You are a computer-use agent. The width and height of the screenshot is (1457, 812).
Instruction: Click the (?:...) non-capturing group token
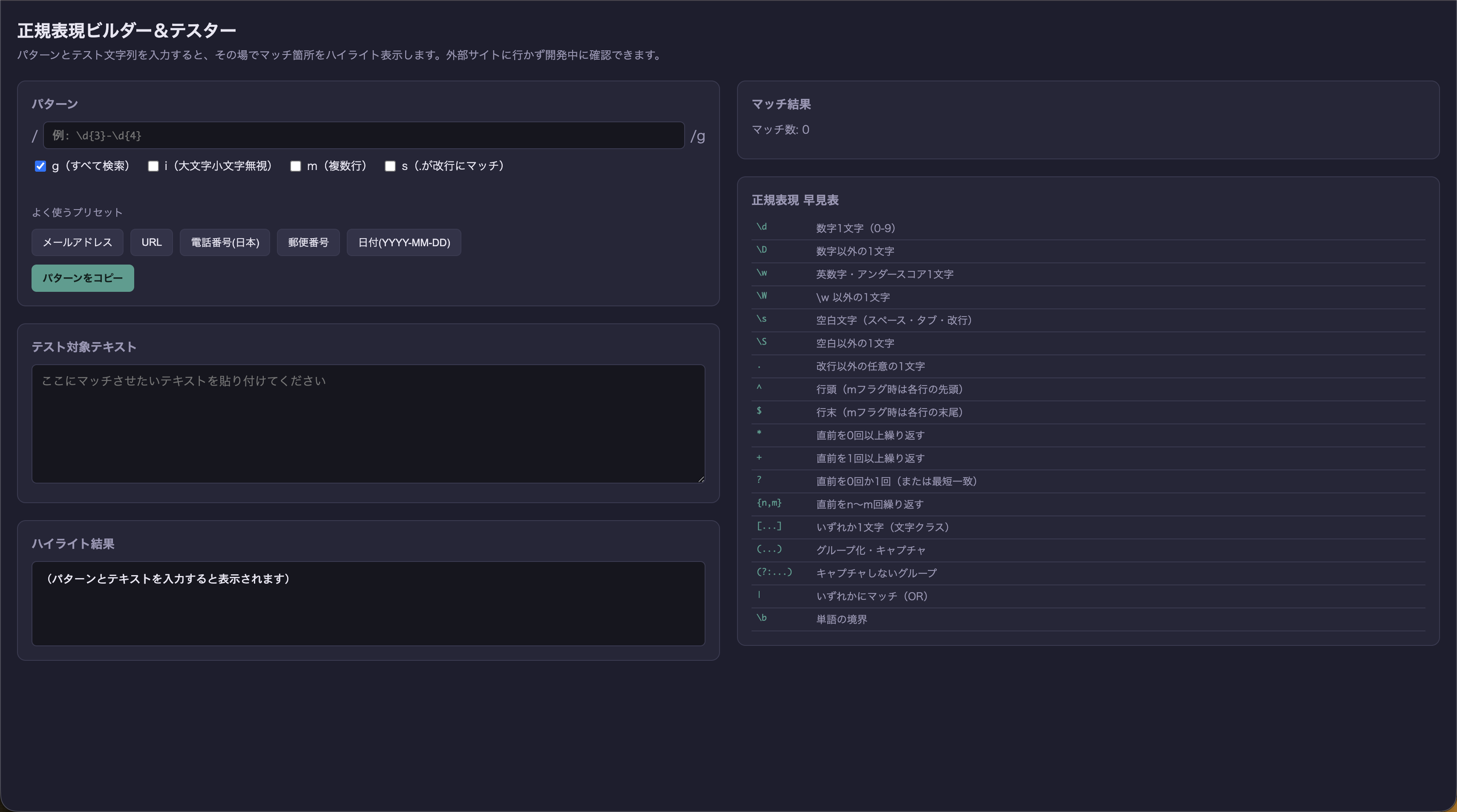[775, 572]
